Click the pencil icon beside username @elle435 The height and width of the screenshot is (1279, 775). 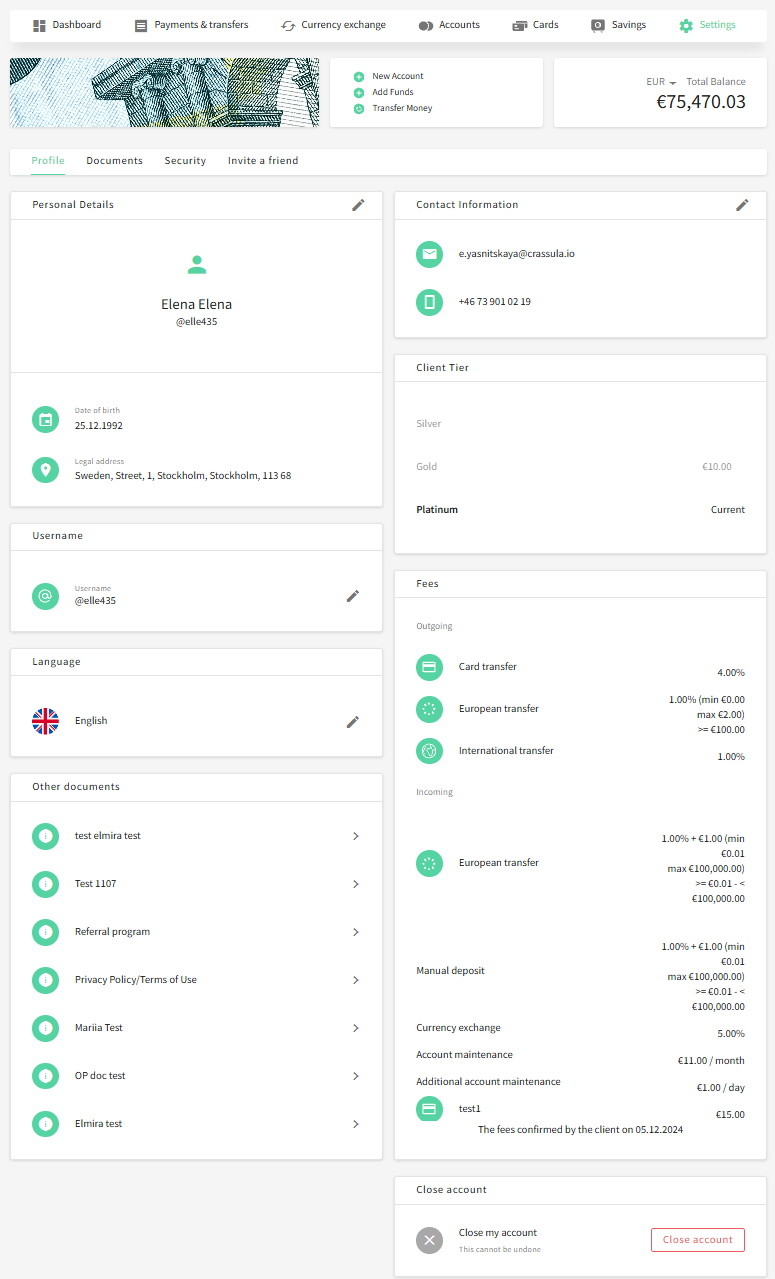tap(352, 596)
